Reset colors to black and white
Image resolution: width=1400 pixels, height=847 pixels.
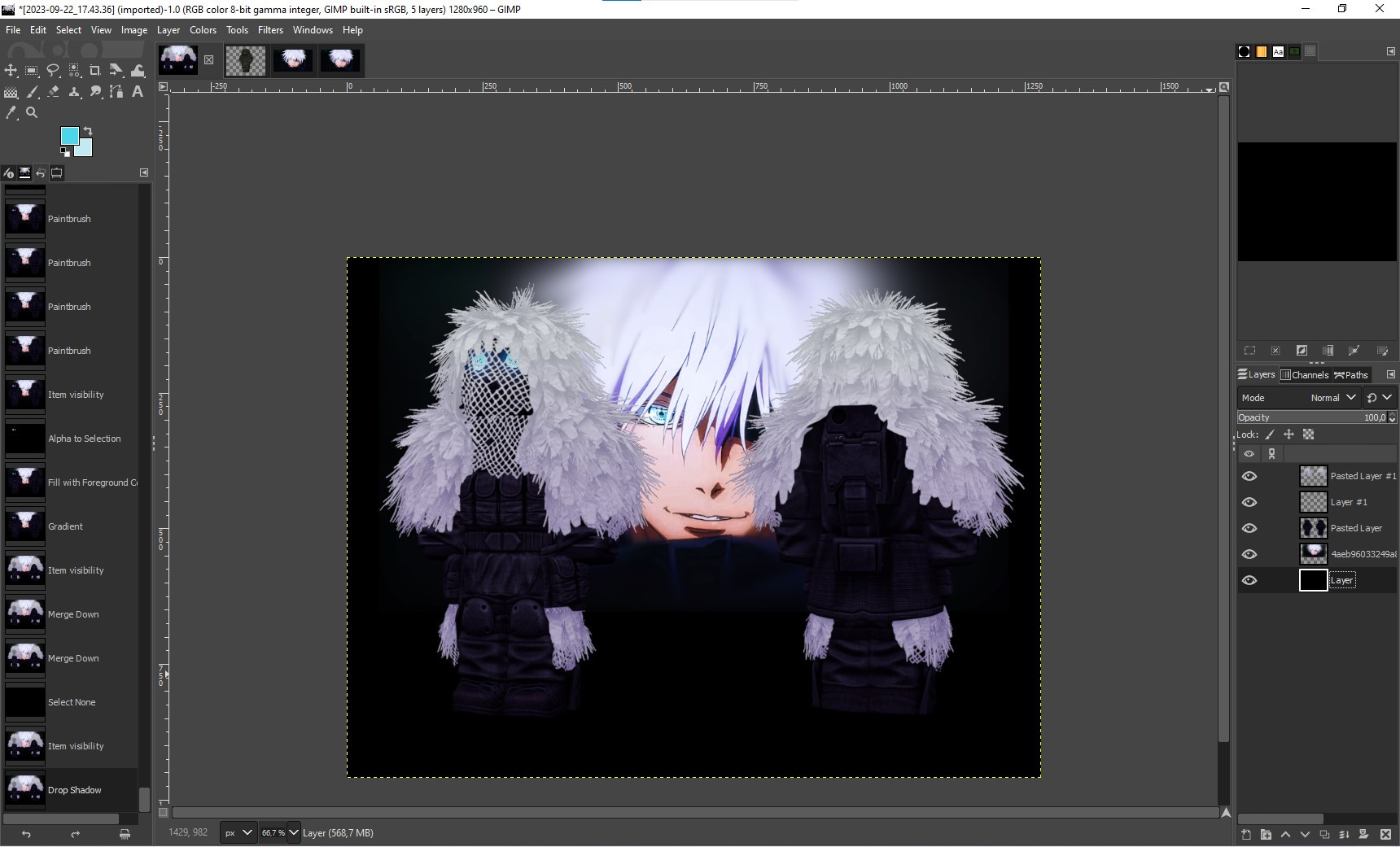coord(64,152)
